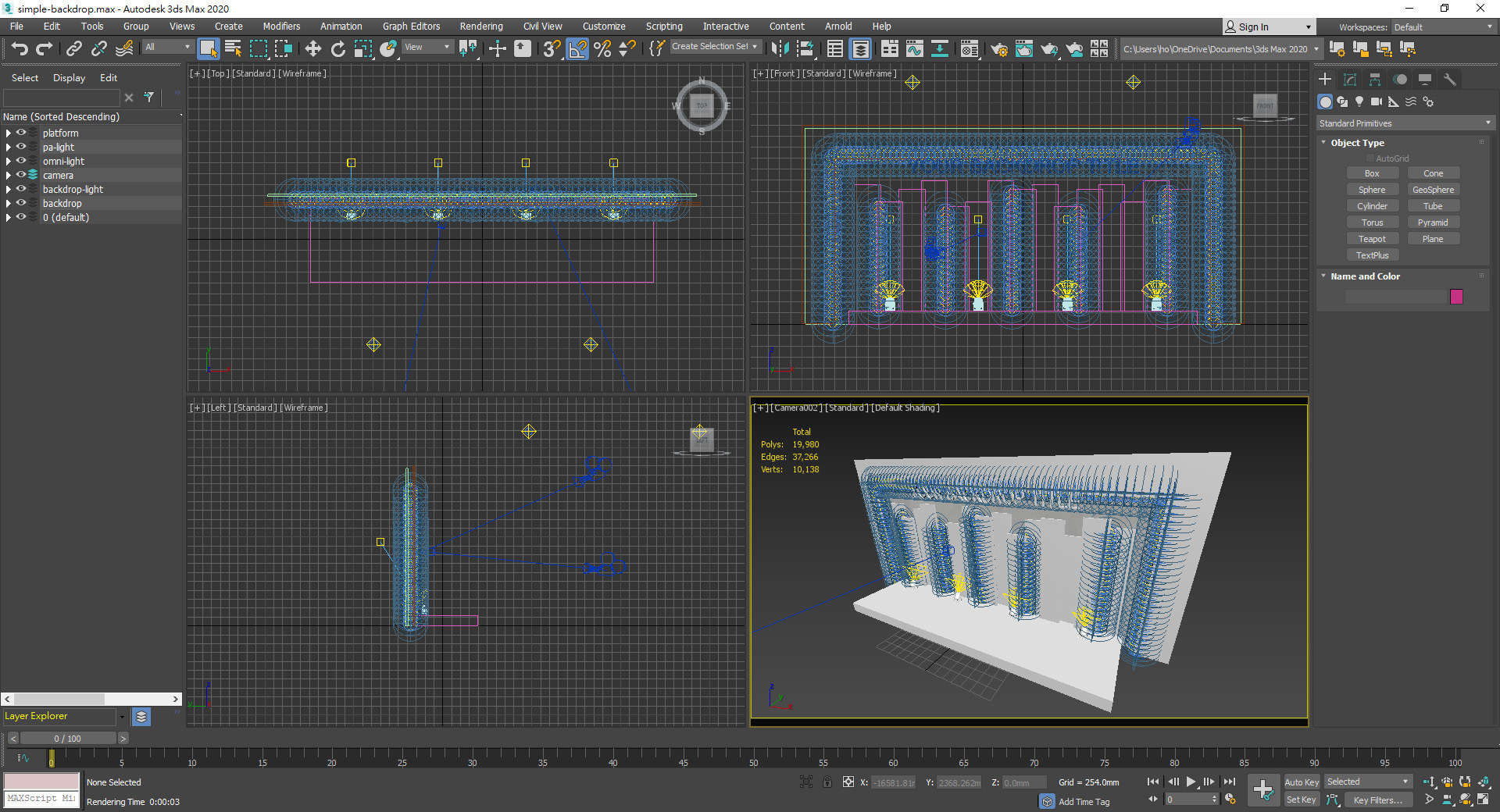
Task: Collapse the Object Type rollout
Action: click(x=1357, y=143)
